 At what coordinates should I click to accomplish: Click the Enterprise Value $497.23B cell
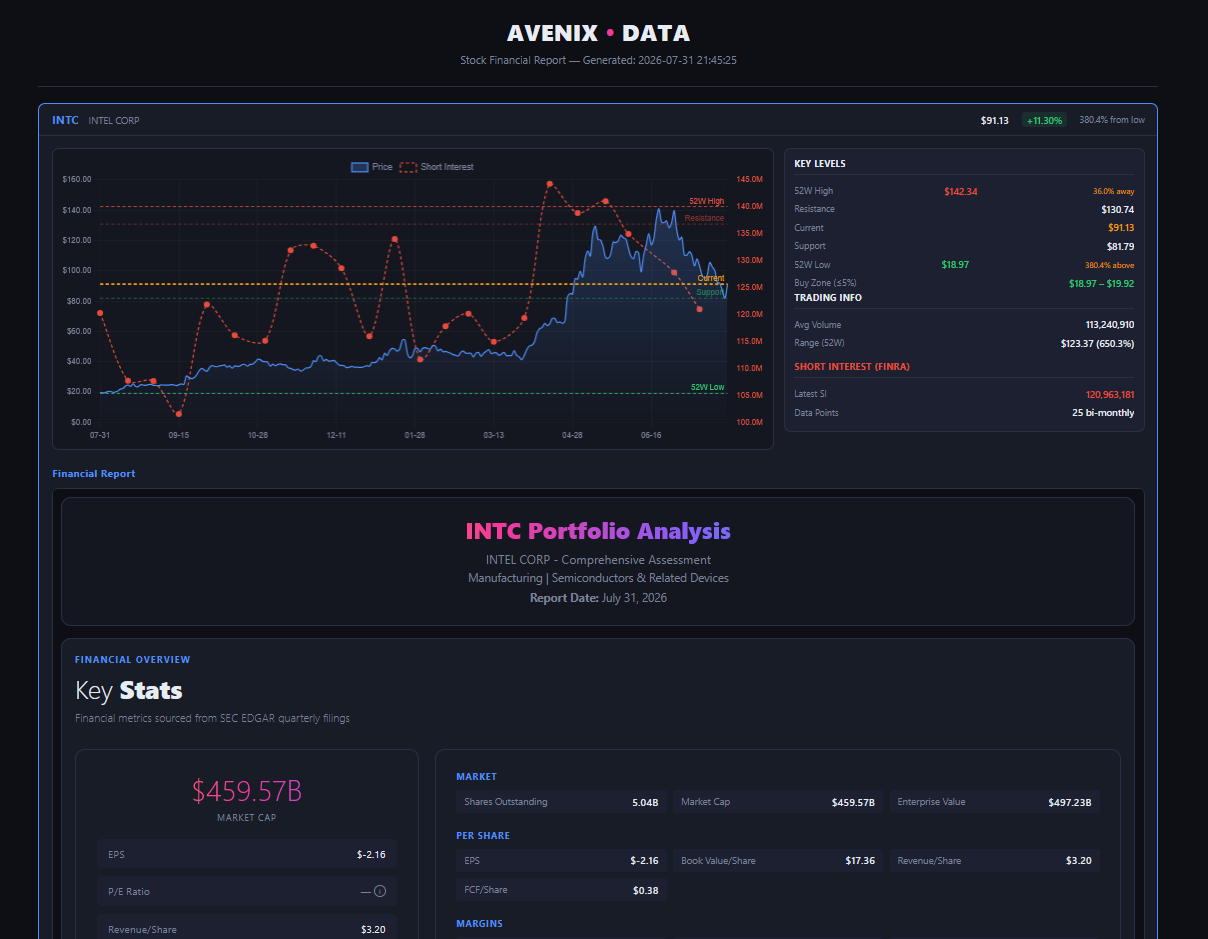point(995,802)
